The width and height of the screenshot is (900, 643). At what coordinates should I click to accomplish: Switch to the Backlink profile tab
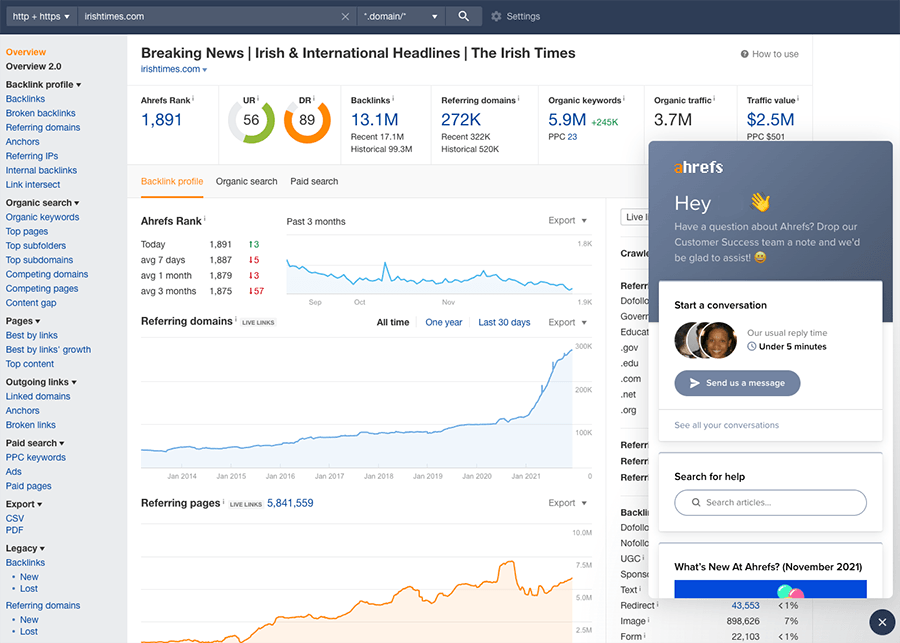[x=172, y=181]
